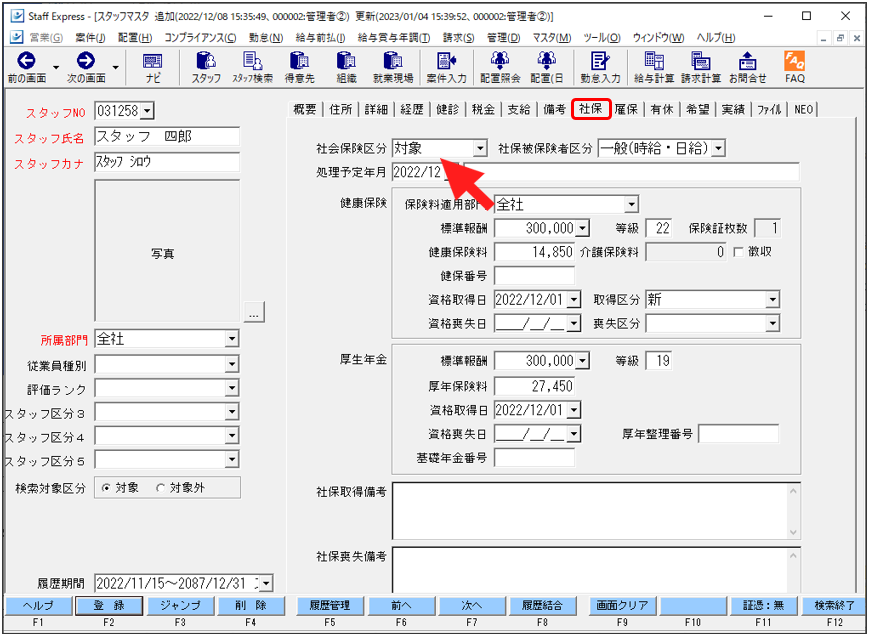Screen dimensions: 869x636
Task: Open 健康保険 標準報酬 dropdown
Action: 581,228
